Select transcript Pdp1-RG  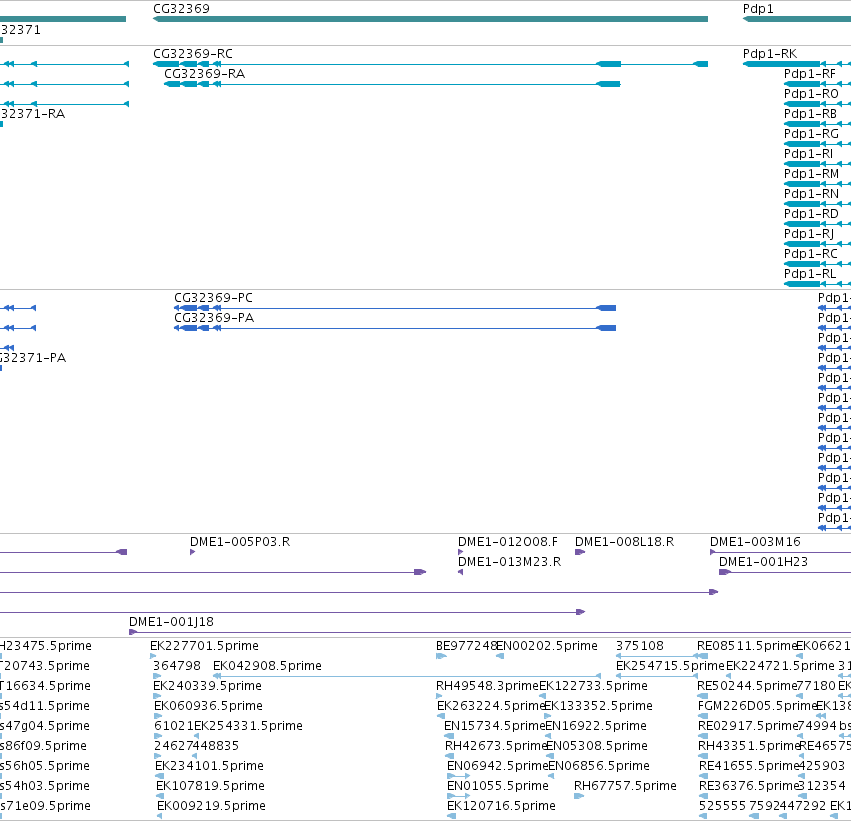pyautogui.click(x=811, y=134)
